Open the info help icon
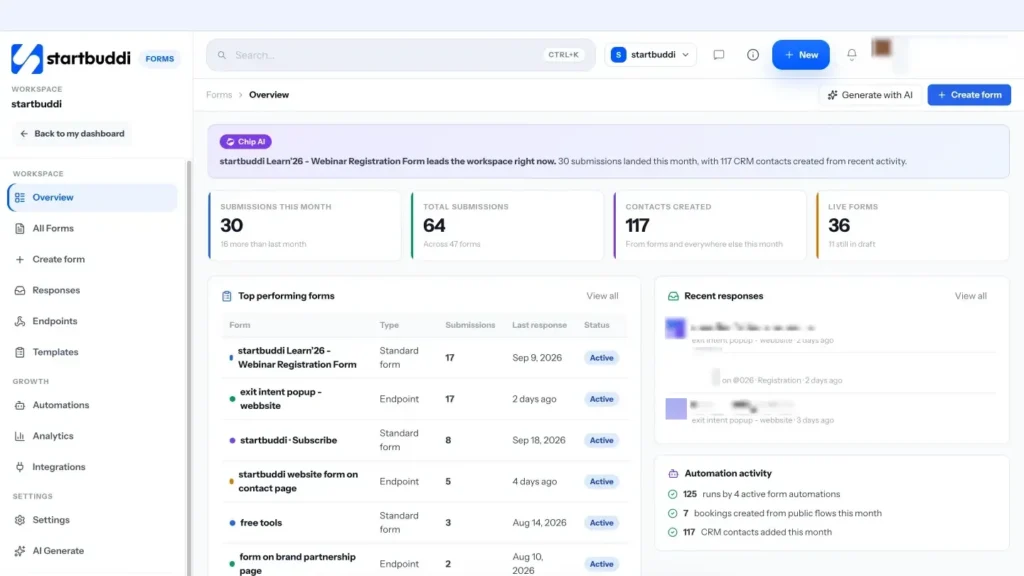 tap(752, 55)
